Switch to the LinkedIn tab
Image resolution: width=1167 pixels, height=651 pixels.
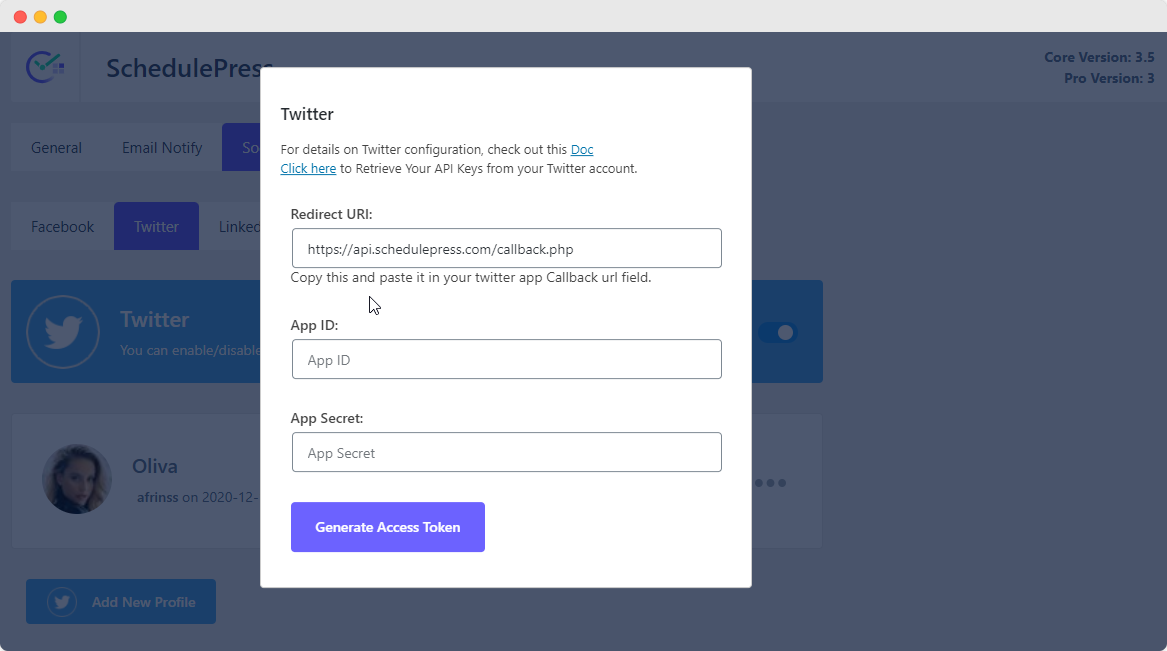point(239,226)
